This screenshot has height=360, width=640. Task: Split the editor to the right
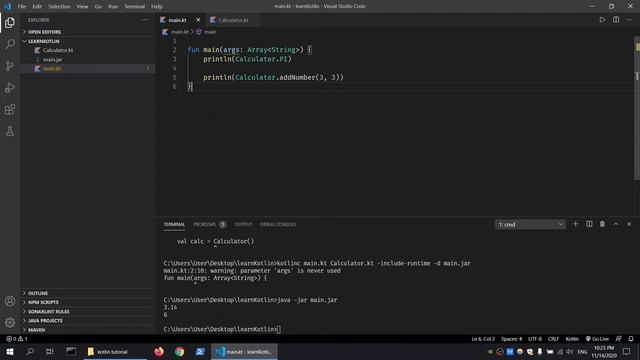(x=616, y=20)
